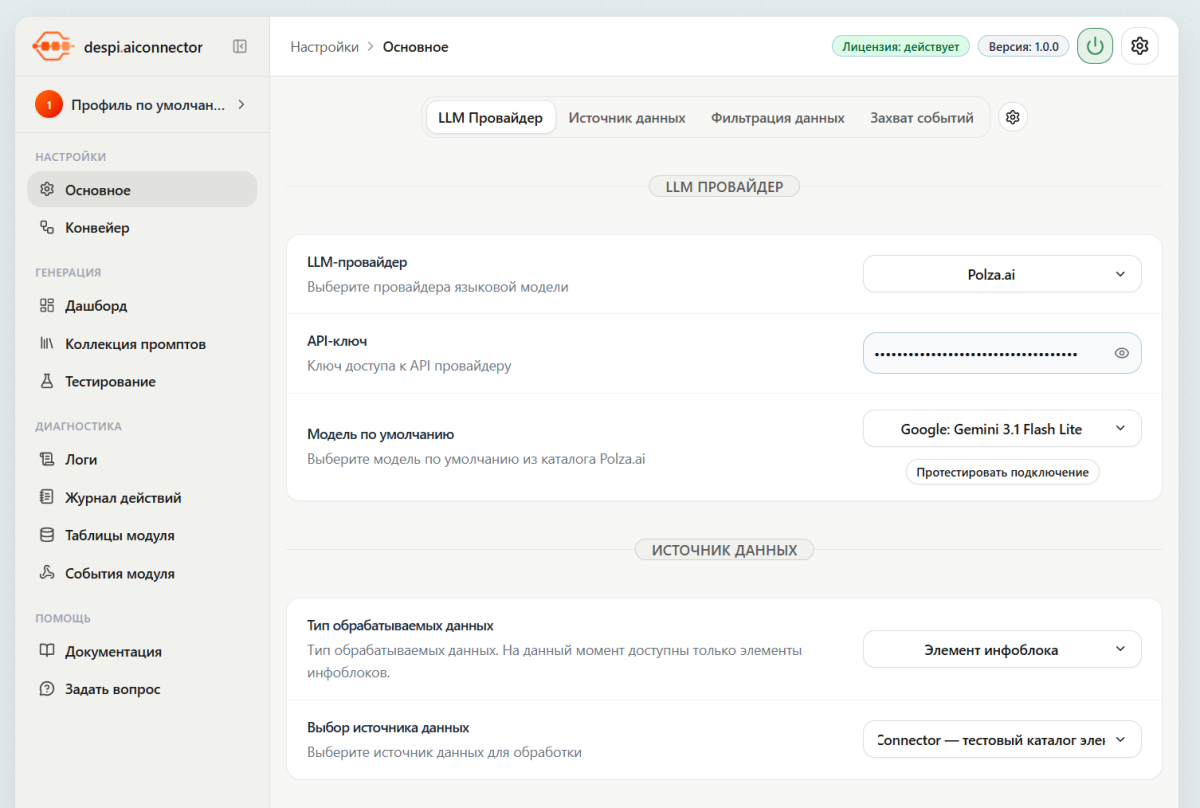1200x808 pixels.
Task: Click the Журнал действий notebook icon
Action: 46,498
